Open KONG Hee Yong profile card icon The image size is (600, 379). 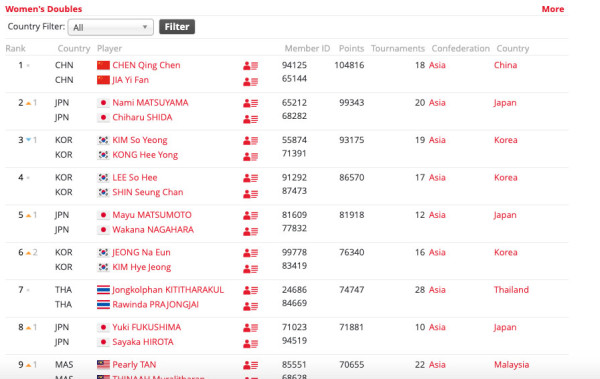251,157
